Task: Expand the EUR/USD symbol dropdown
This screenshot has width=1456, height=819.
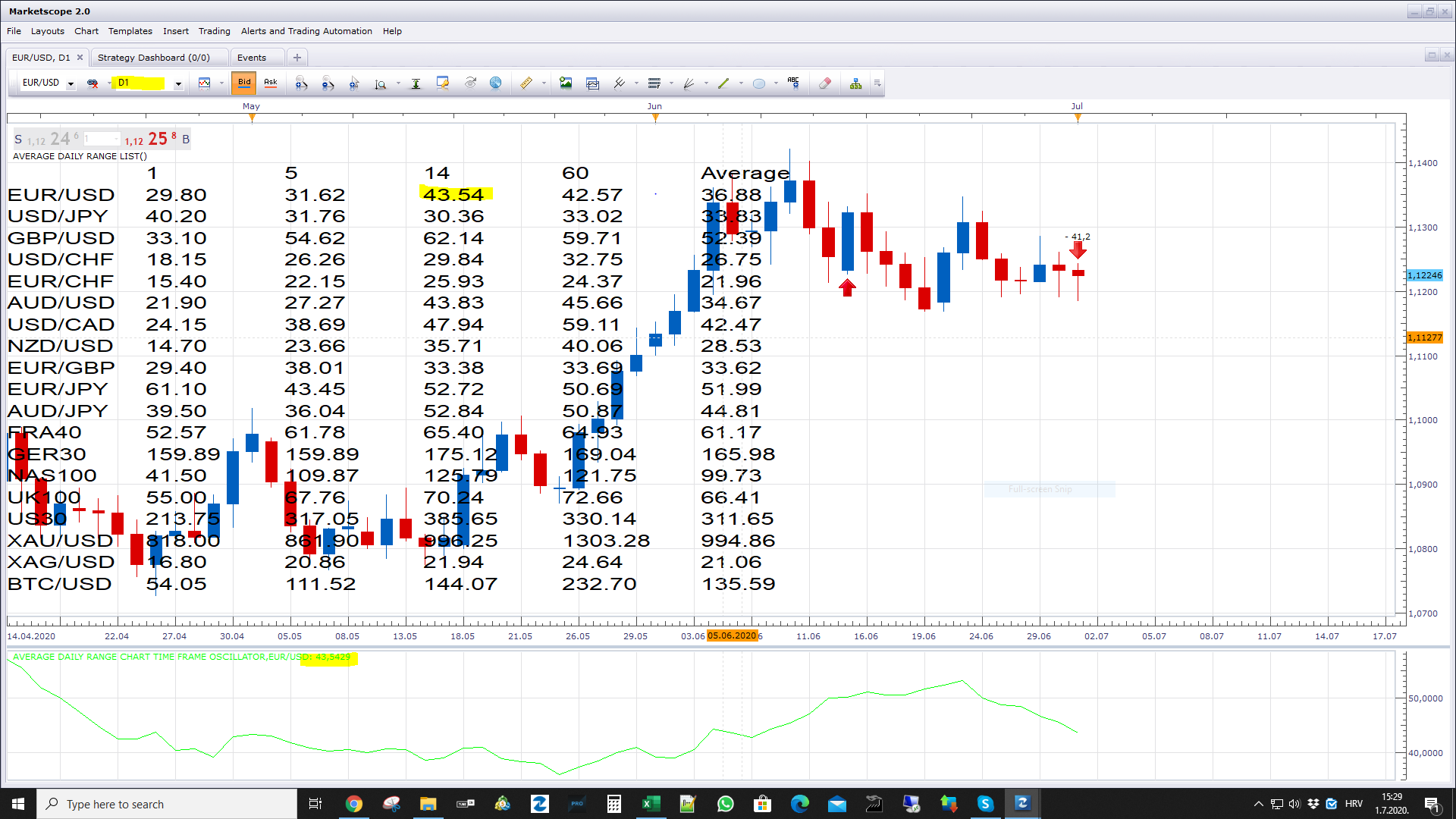Action: (x=71, y=83)
